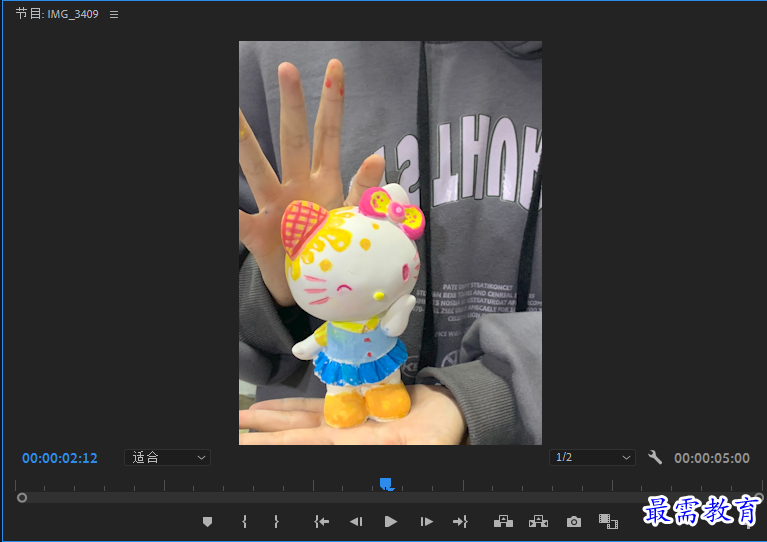Step back one frame
The image size is (767, 542).
pos(356,522)
